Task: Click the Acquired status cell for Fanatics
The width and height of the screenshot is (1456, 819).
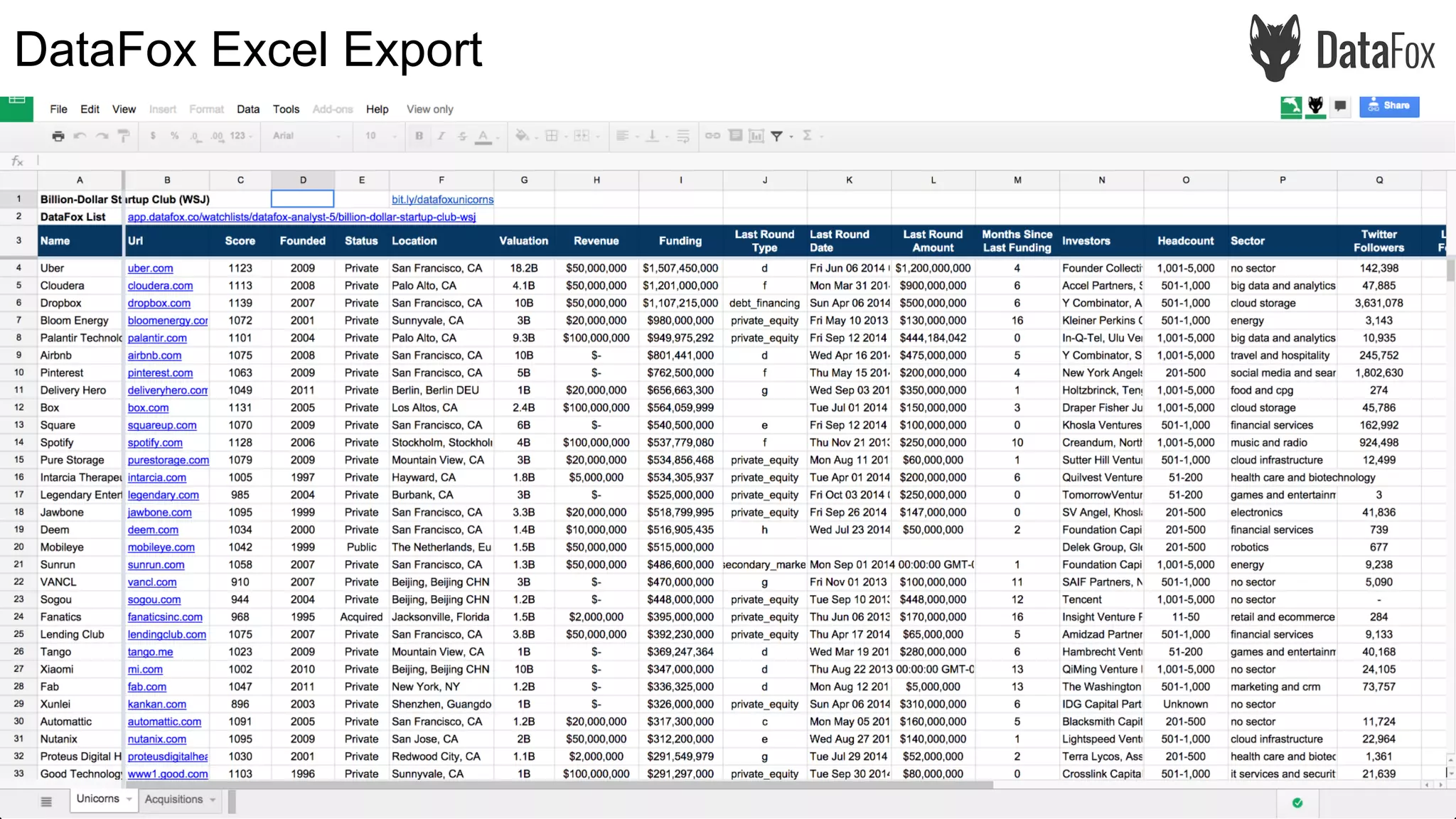Action: pos(361,617)
